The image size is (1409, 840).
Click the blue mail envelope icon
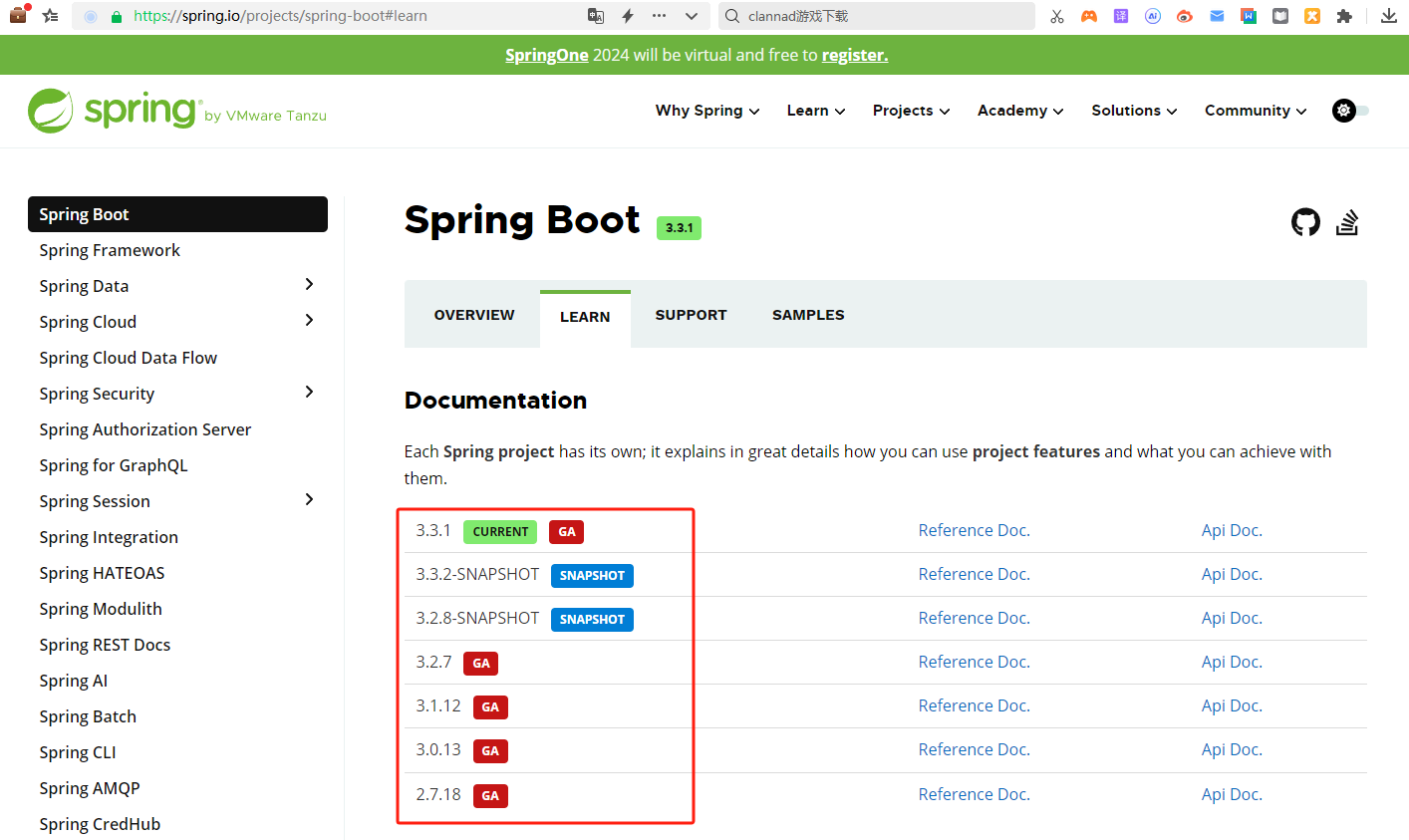[x=1217, y=16]
